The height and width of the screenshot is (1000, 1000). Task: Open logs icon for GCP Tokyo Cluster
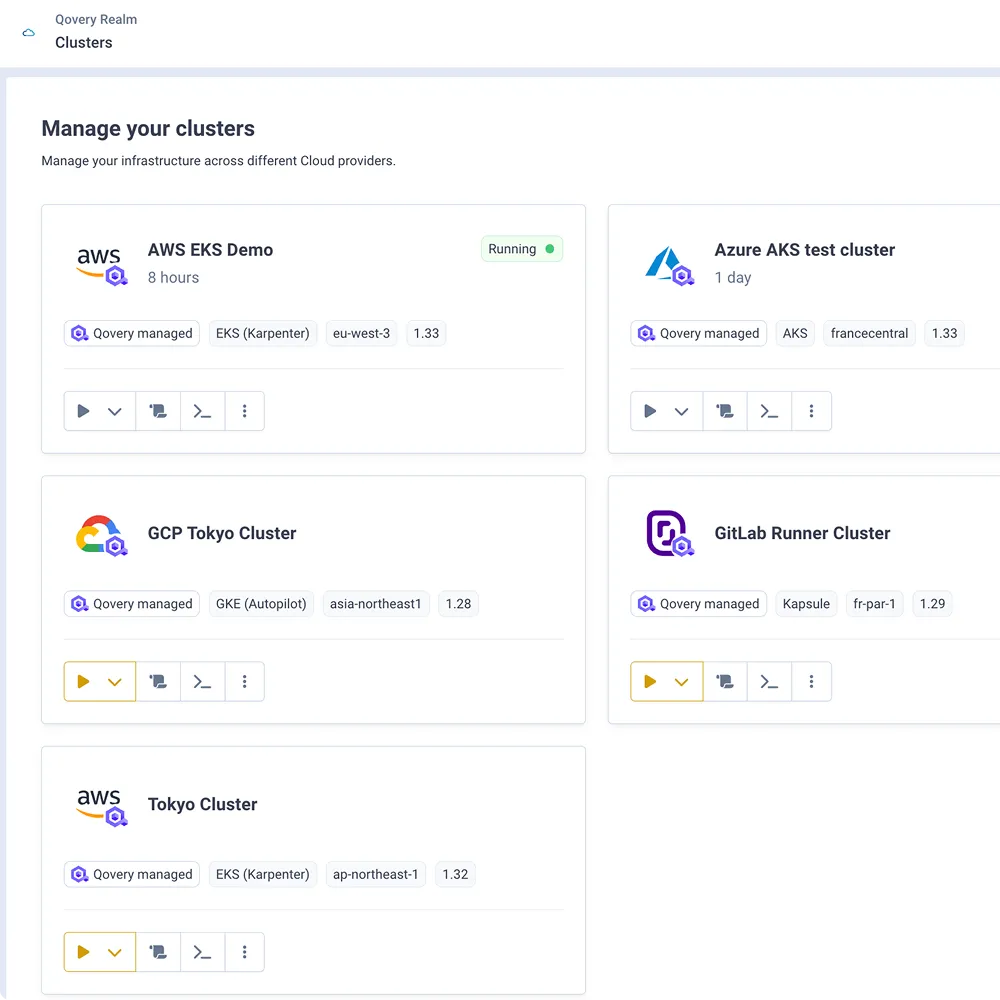[158, 682]
